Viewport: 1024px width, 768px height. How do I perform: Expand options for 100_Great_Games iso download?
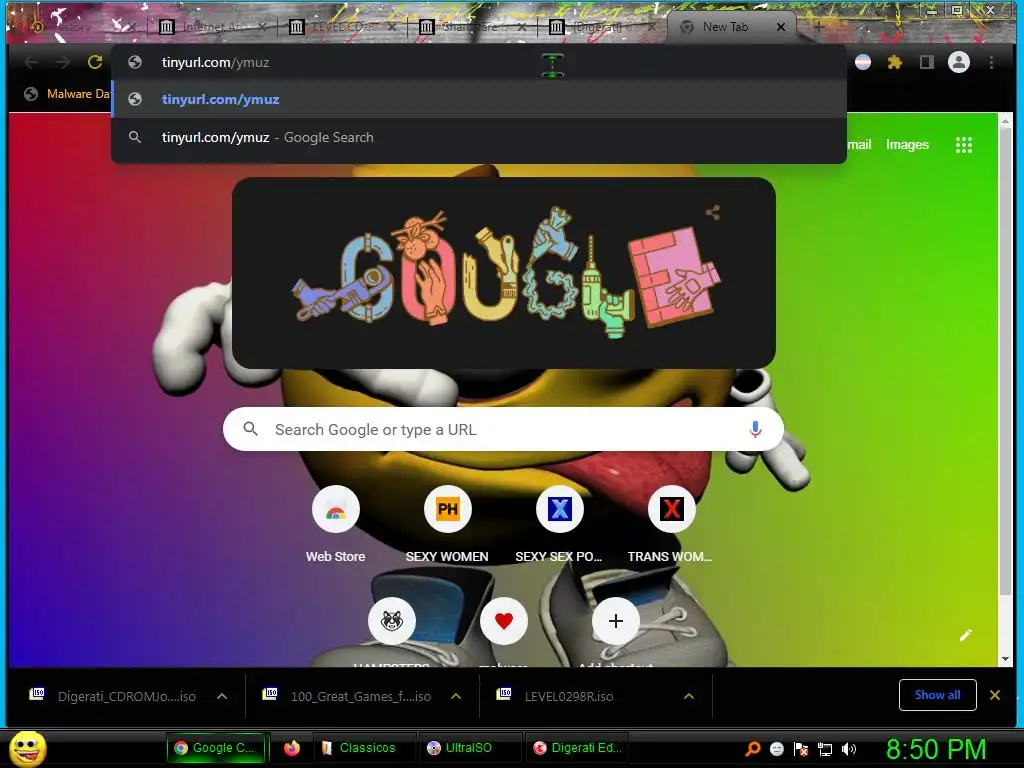coord(456,696)
